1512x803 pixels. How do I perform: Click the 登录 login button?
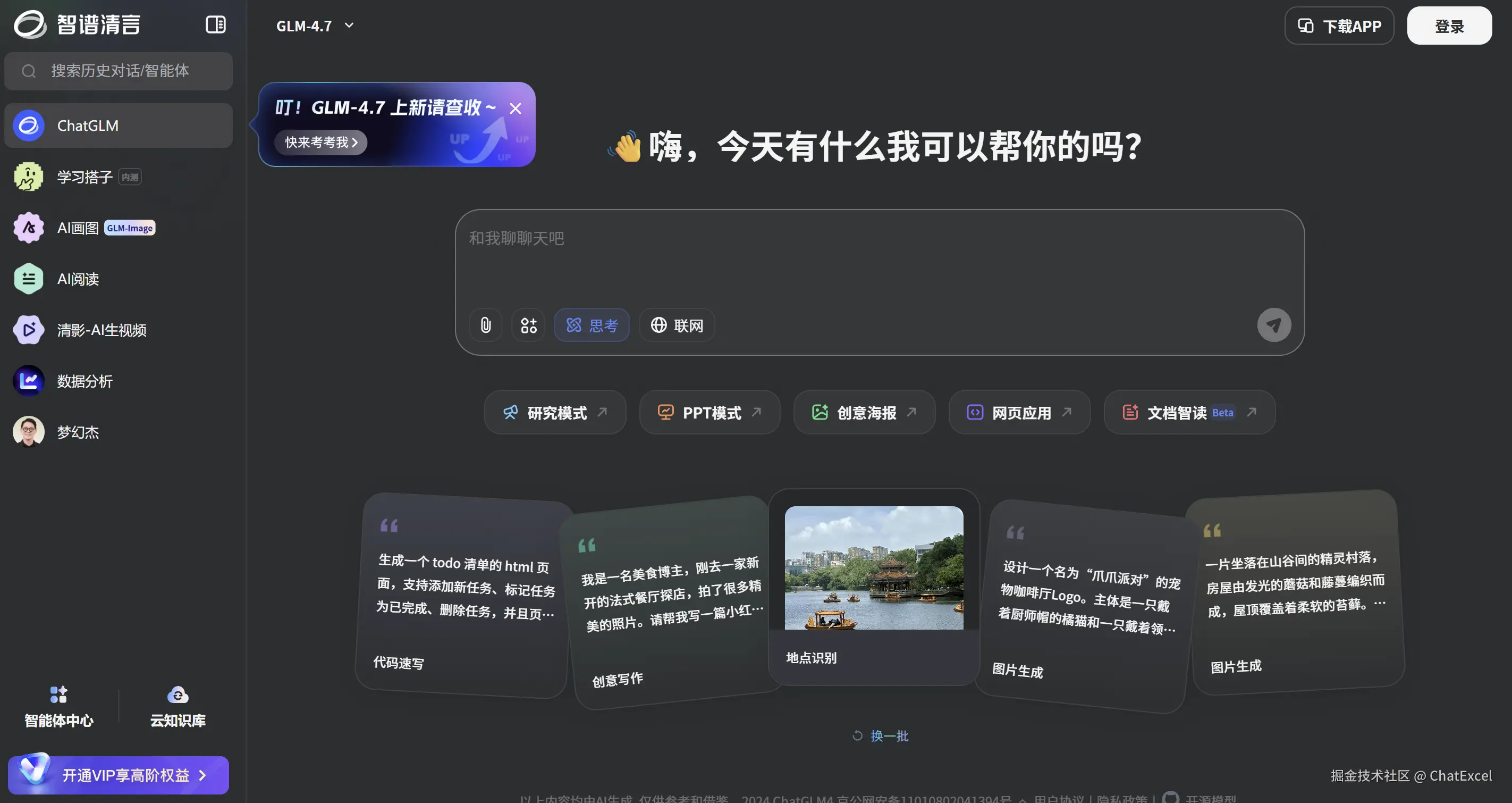pos(1449,26)
